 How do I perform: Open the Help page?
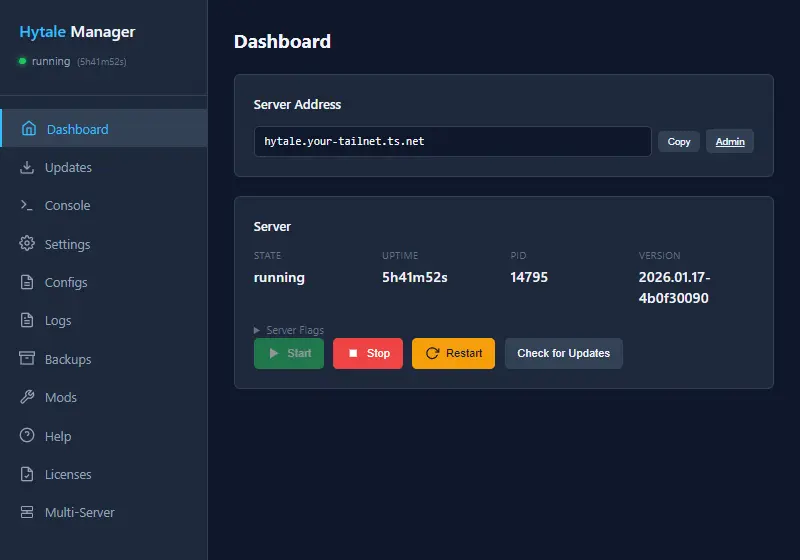pyautogui.click(x=104, y=436)
